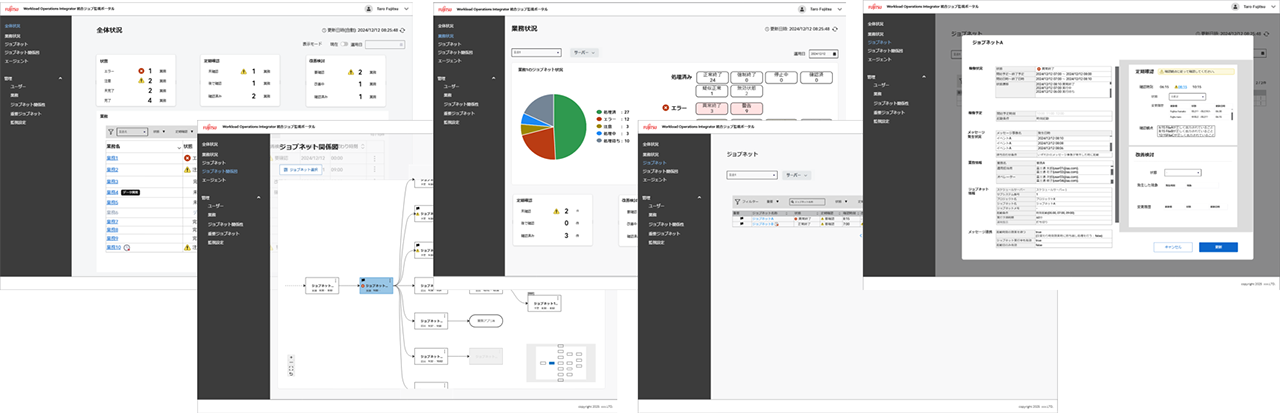Click red error icon beside エラー heading in 業務状況
Screen dimensions: 1280x413
click(664, 107)
